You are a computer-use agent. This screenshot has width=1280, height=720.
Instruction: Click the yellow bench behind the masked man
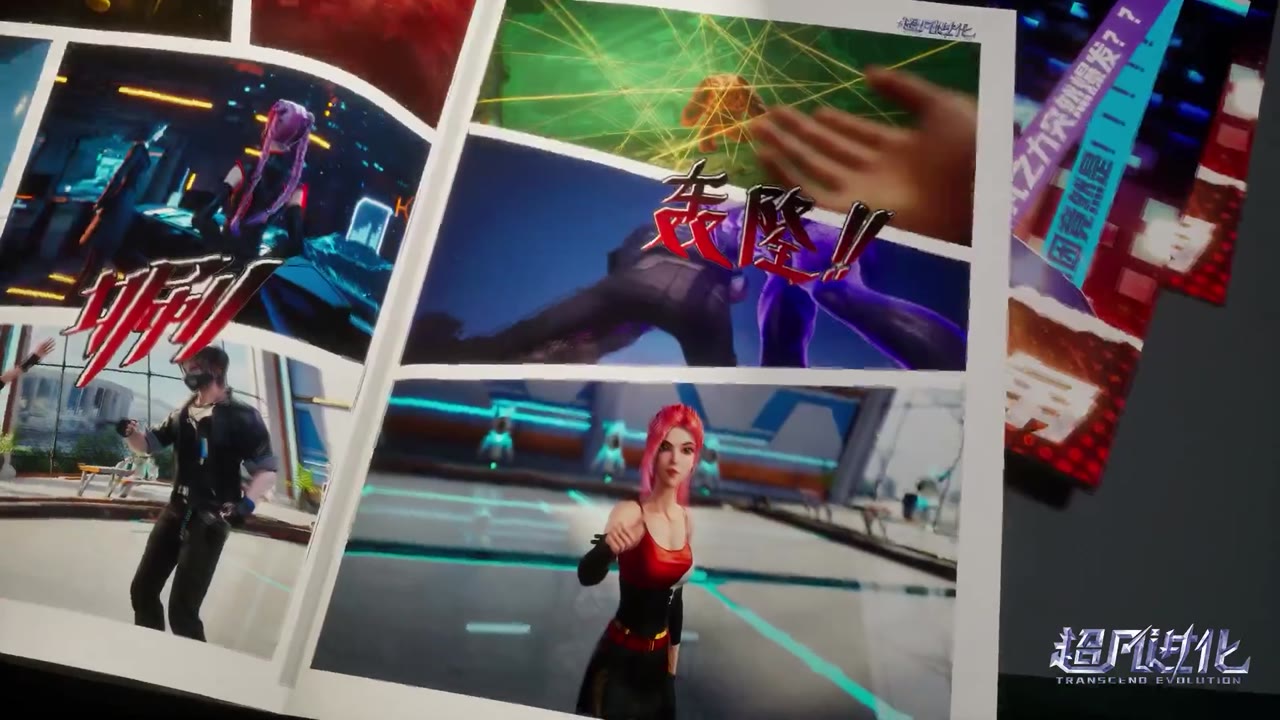click(112, 477)
